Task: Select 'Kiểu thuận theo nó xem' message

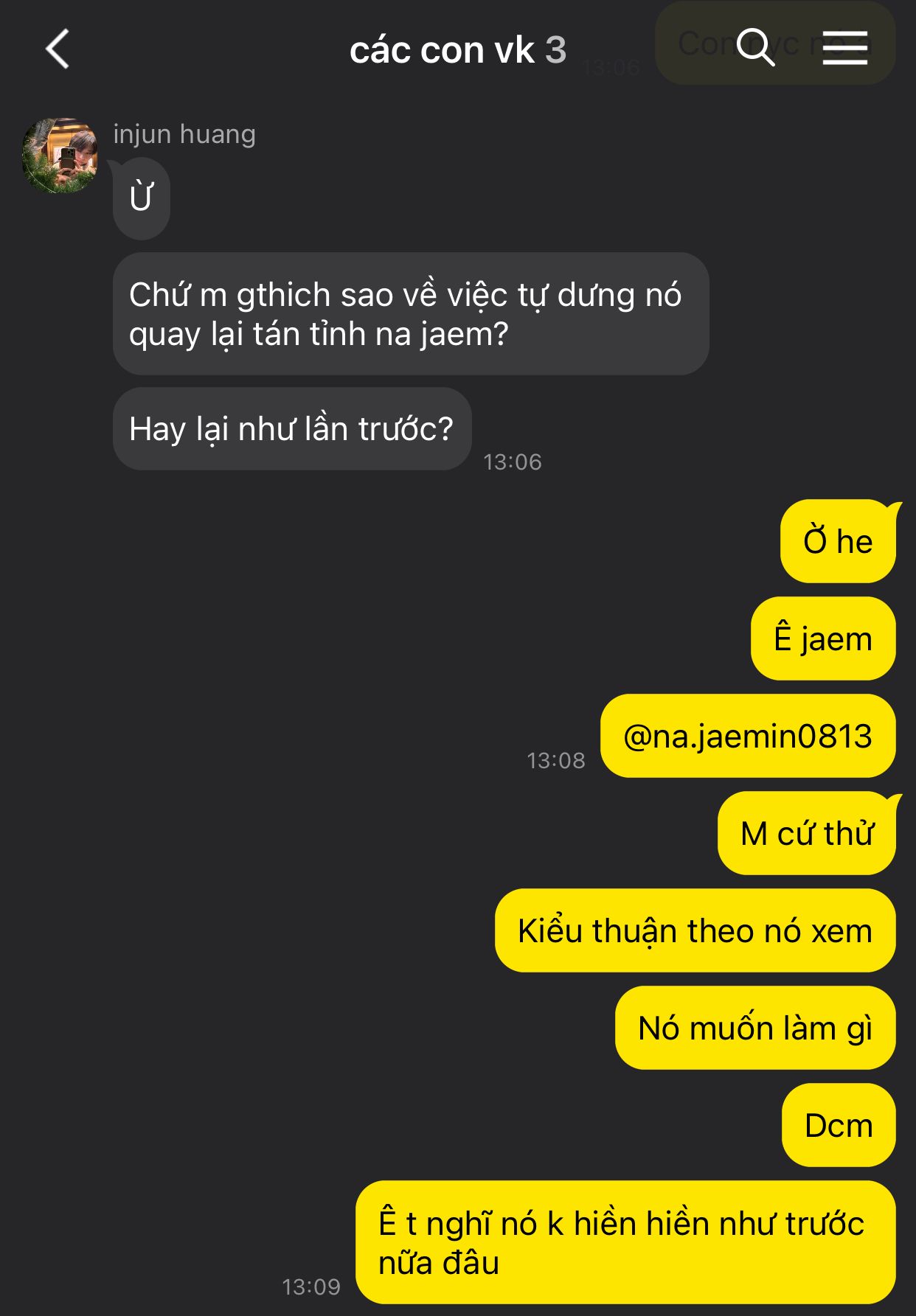Action: [x=695, y=930]
